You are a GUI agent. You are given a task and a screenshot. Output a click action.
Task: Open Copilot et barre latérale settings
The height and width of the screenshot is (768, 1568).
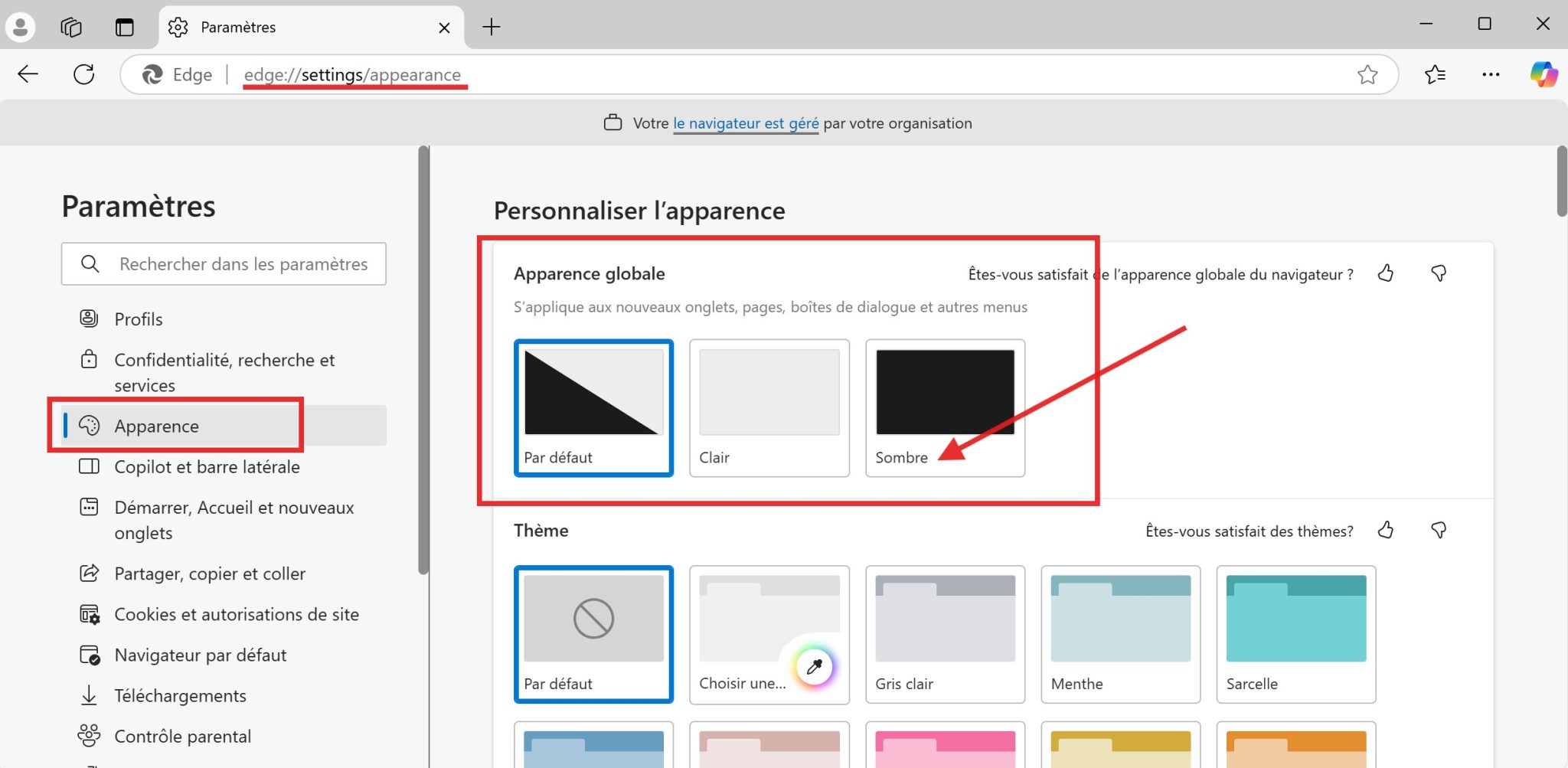point(207,466)
